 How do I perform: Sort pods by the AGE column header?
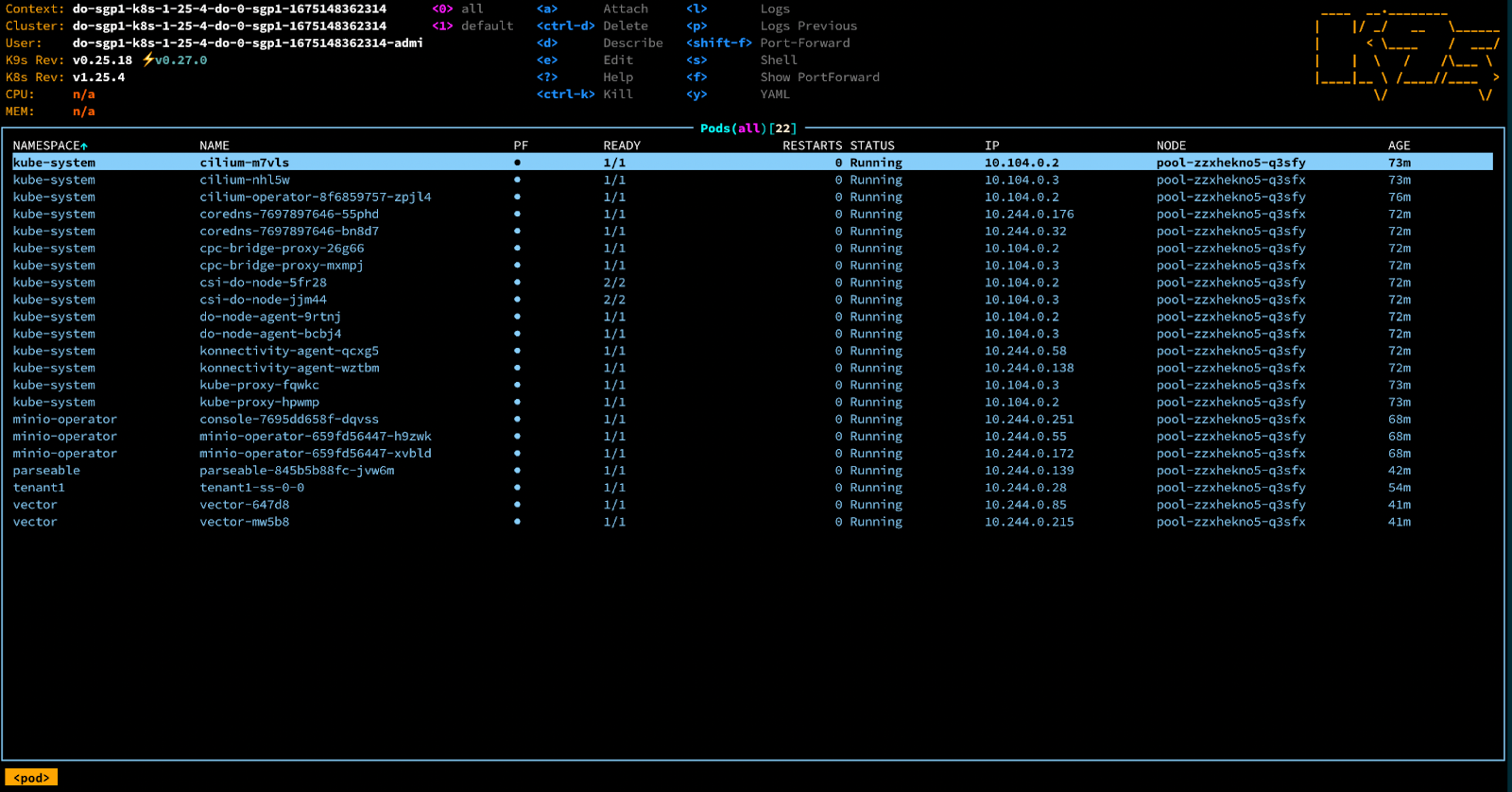1399,146
